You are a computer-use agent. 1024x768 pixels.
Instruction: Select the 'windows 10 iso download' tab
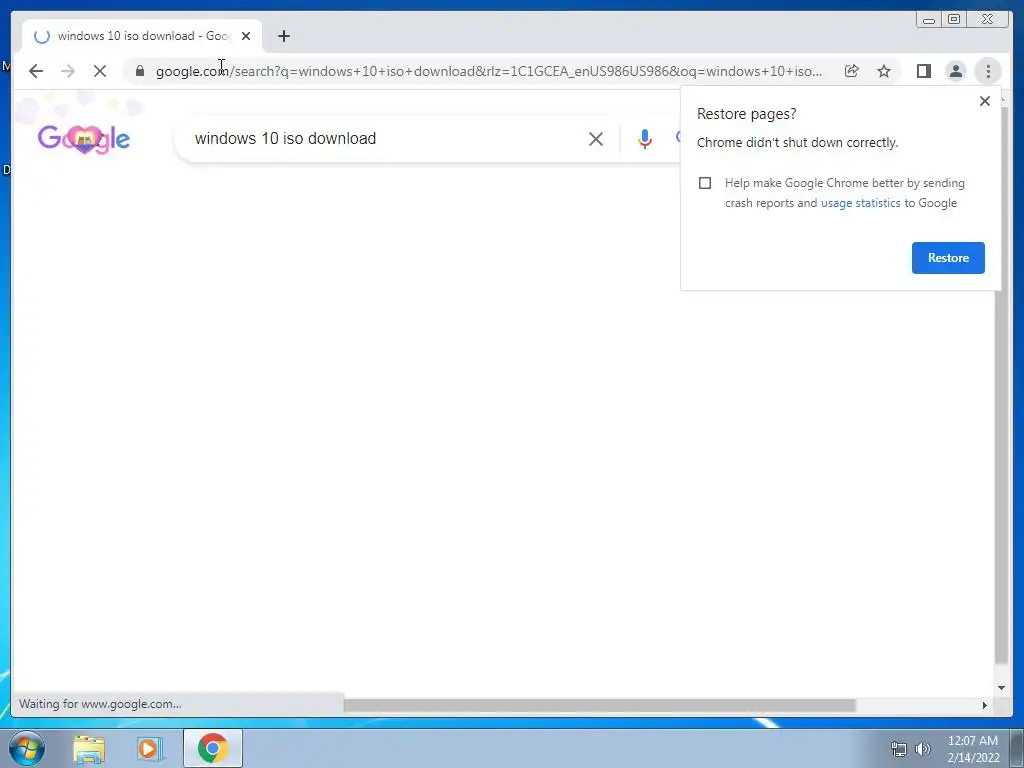point(142,36)
